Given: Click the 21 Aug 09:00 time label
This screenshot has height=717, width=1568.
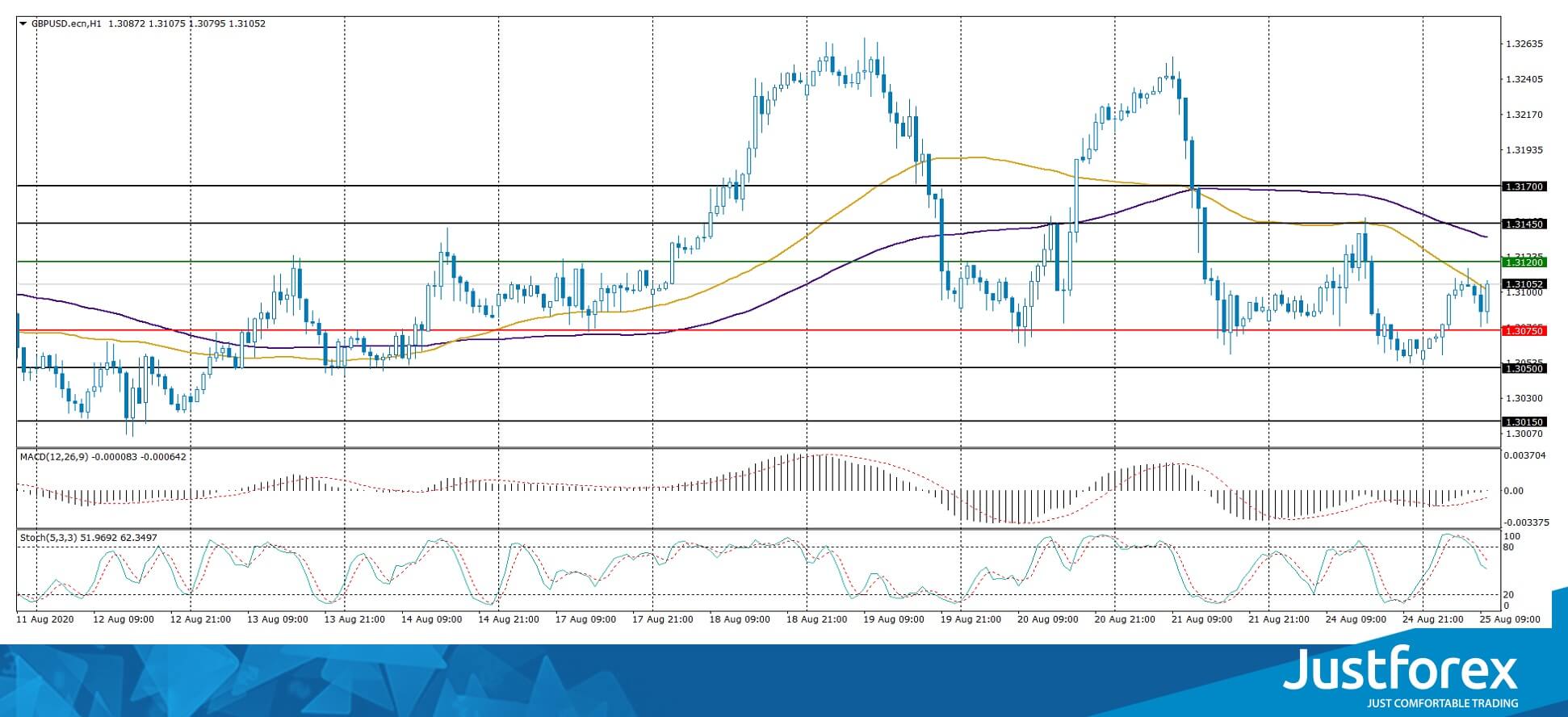Looking at the screenshot, I should click(x=1202, y=619).
